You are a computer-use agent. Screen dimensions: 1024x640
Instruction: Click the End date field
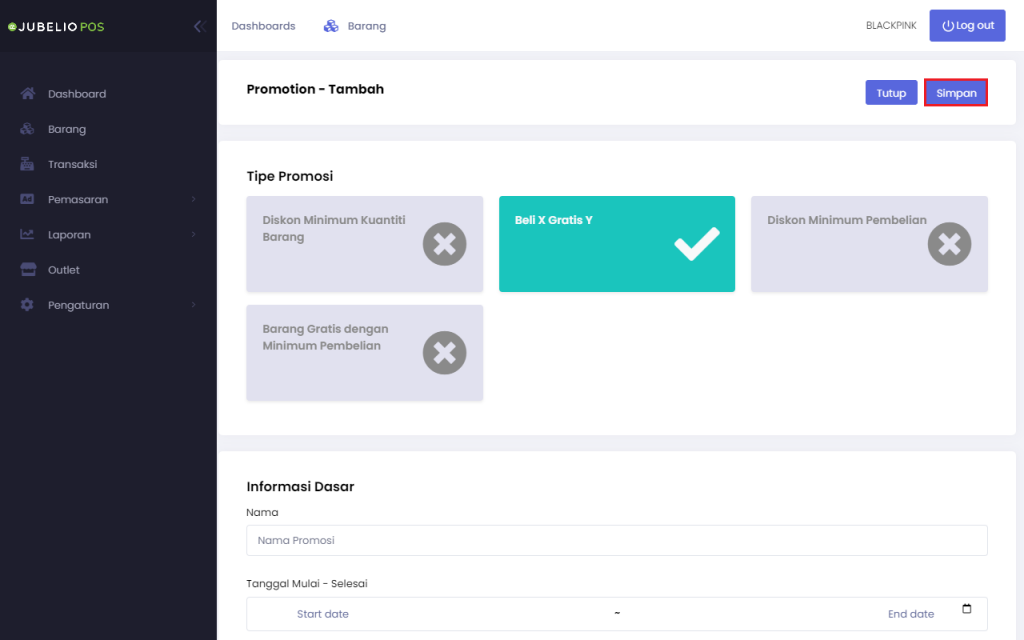click(x=911, y=614)
